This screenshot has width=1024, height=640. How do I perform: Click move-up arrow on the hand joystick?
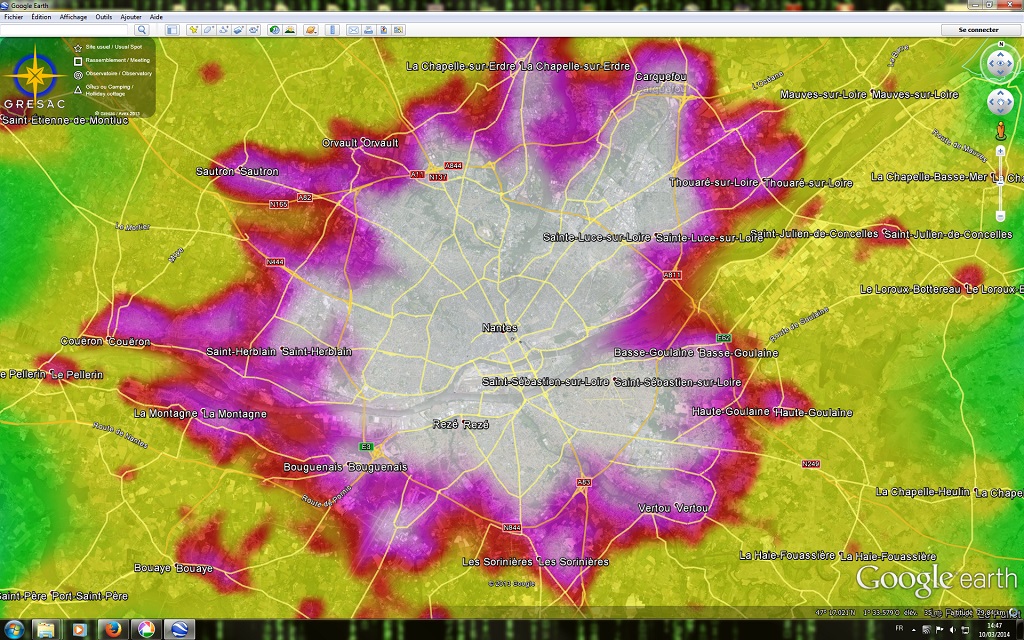1000,92
